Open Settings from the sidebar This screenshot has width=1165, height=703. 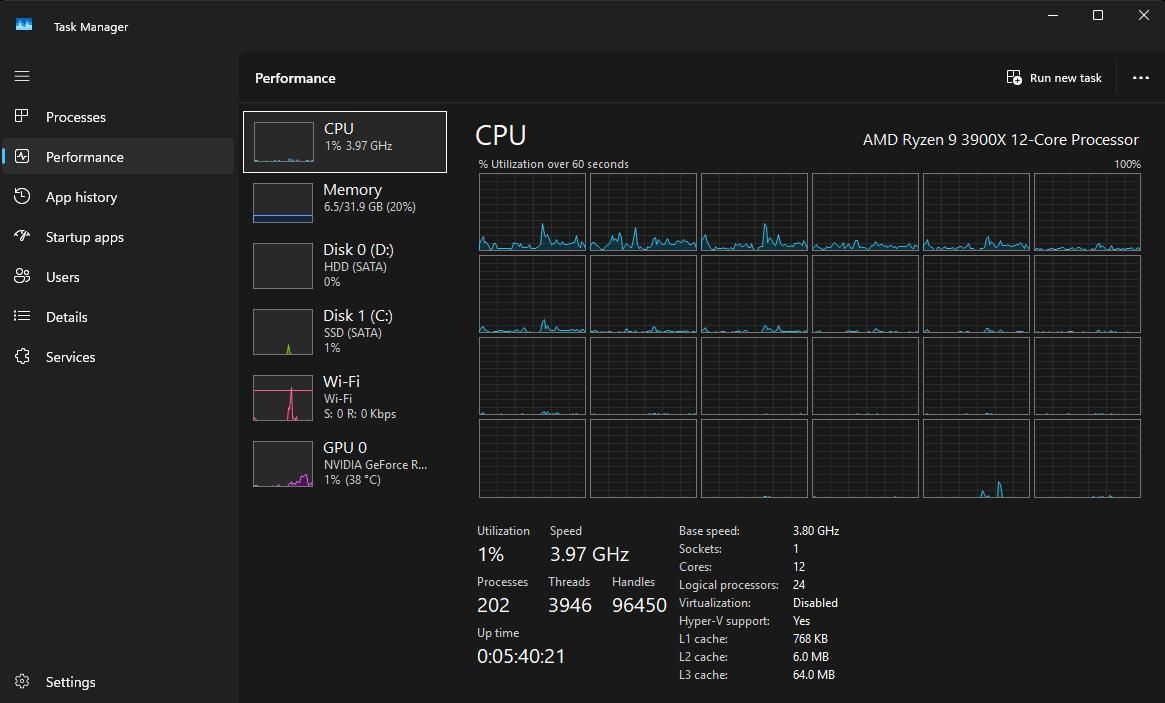(118, 681)
